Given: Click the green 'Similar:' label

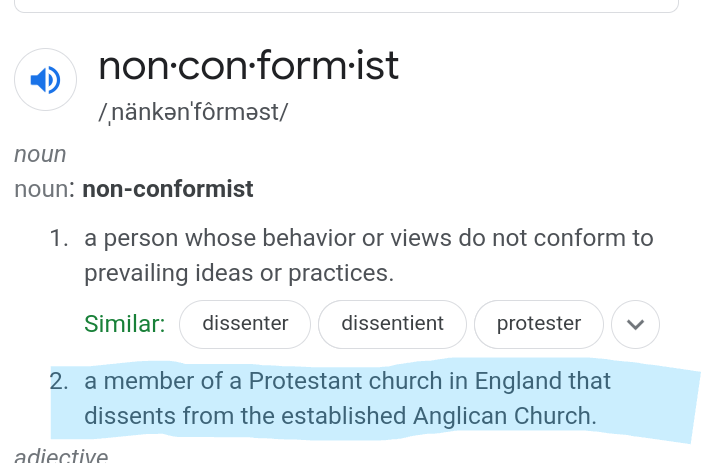Looking at the screenshot, I should click(125, 324).
